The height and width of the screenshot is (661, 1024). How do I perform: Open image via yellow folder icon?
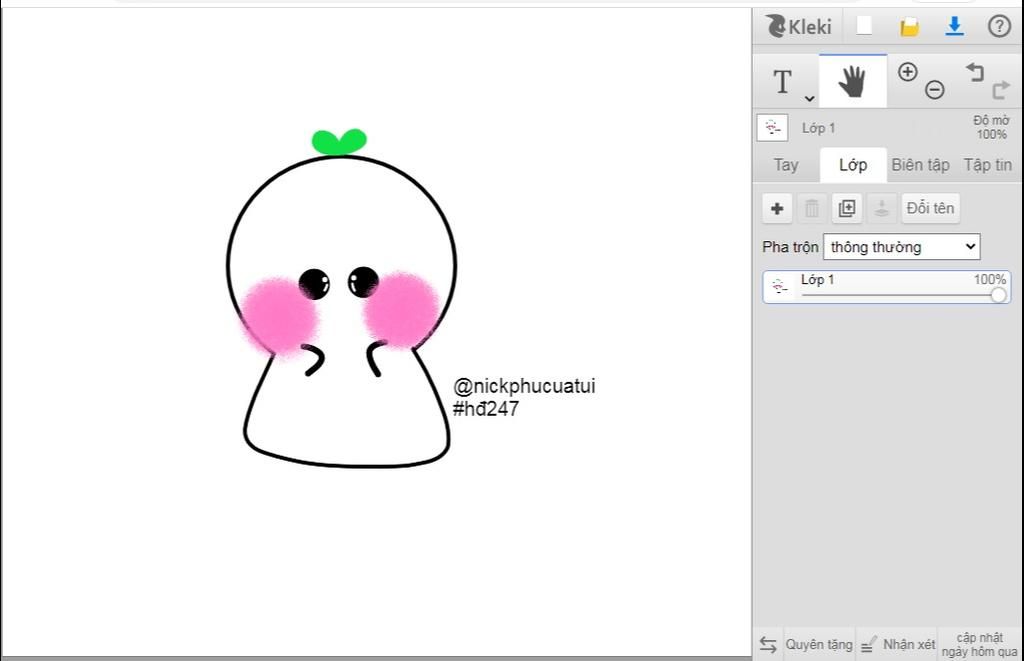tap(909, 27)
